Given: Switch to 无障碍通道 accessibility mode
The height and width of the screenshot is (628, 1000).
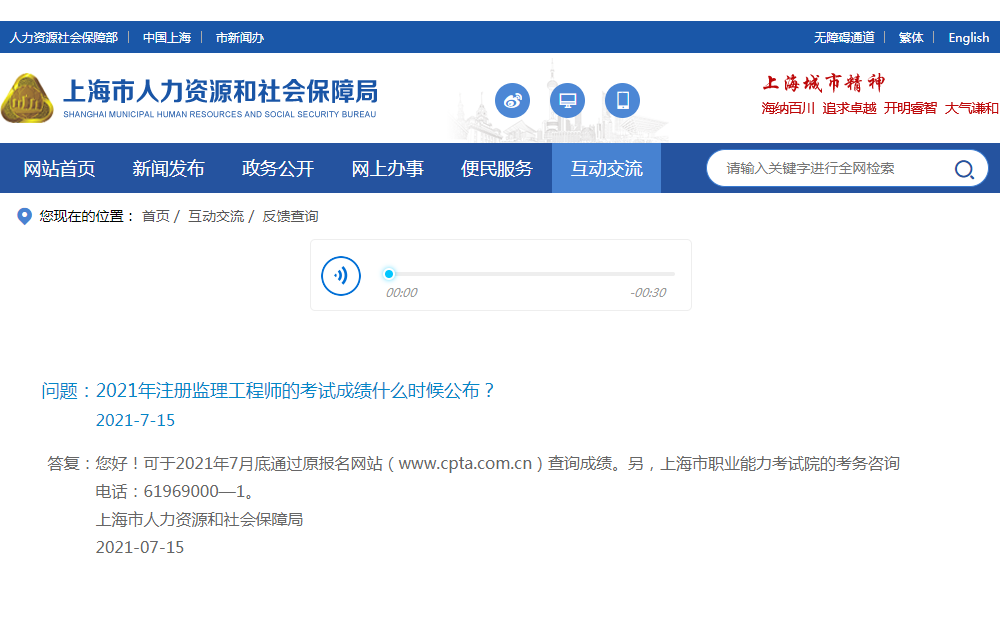Looking at the screenshot, I should point(844,37).
